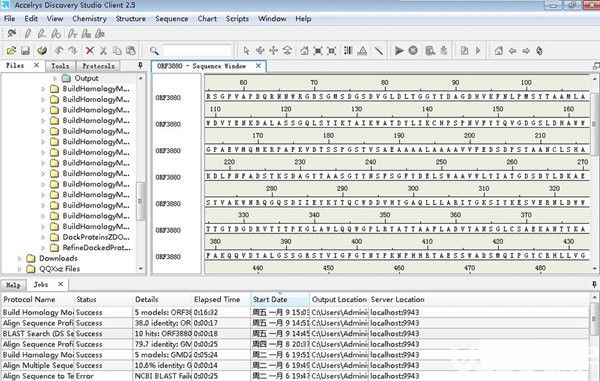Open the Structure menu
The height and width of the screenshot is (381, 600).
coord(130,19)
